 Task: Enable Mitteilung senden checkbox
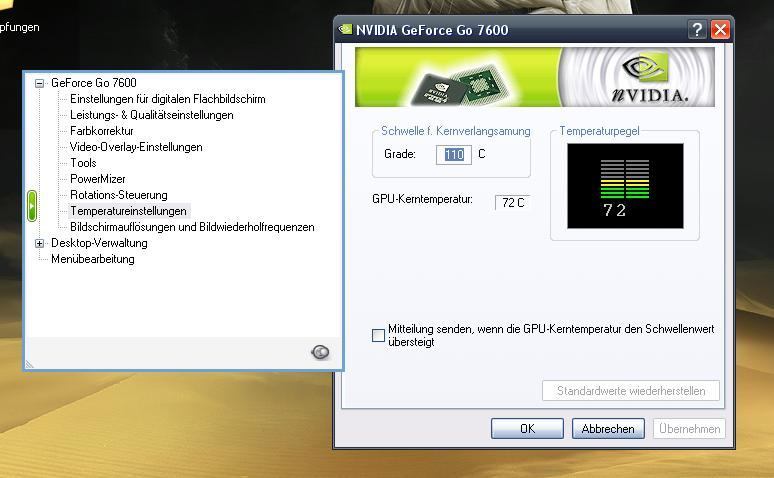pos(378,336)
